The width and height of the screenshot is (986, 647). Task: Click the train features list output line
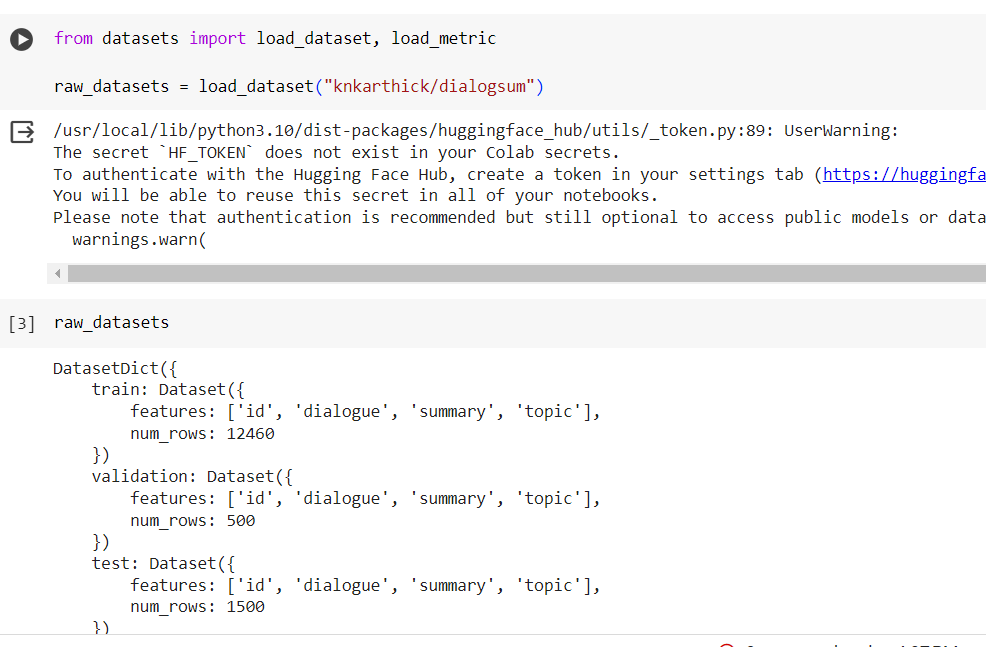(x=365, y=411)
